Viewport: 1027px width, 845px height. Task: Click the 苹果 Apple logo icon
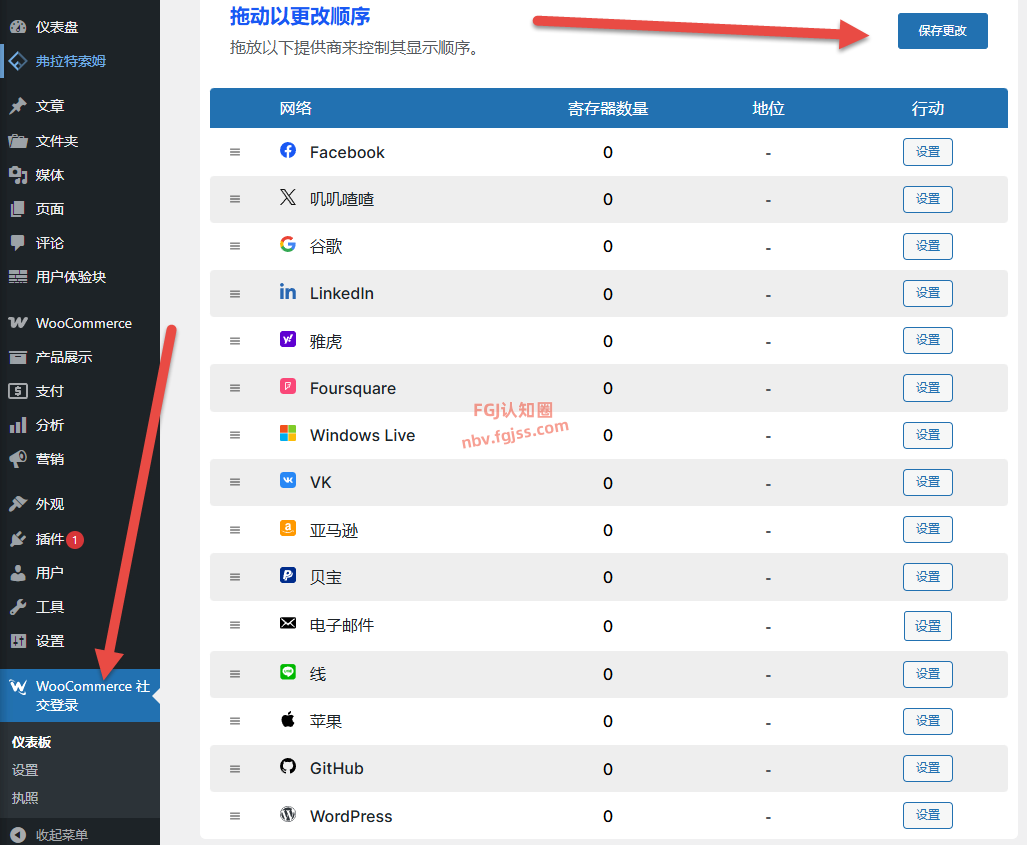[x=288, y=720]
